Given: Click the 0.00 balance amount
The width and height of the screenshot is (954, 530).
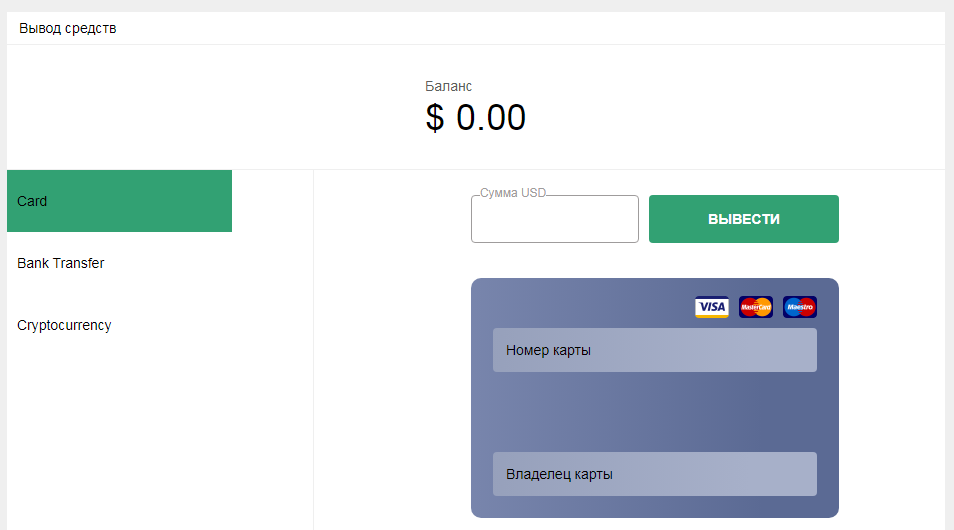Looking at the screenshot, I should coord(491,117).
